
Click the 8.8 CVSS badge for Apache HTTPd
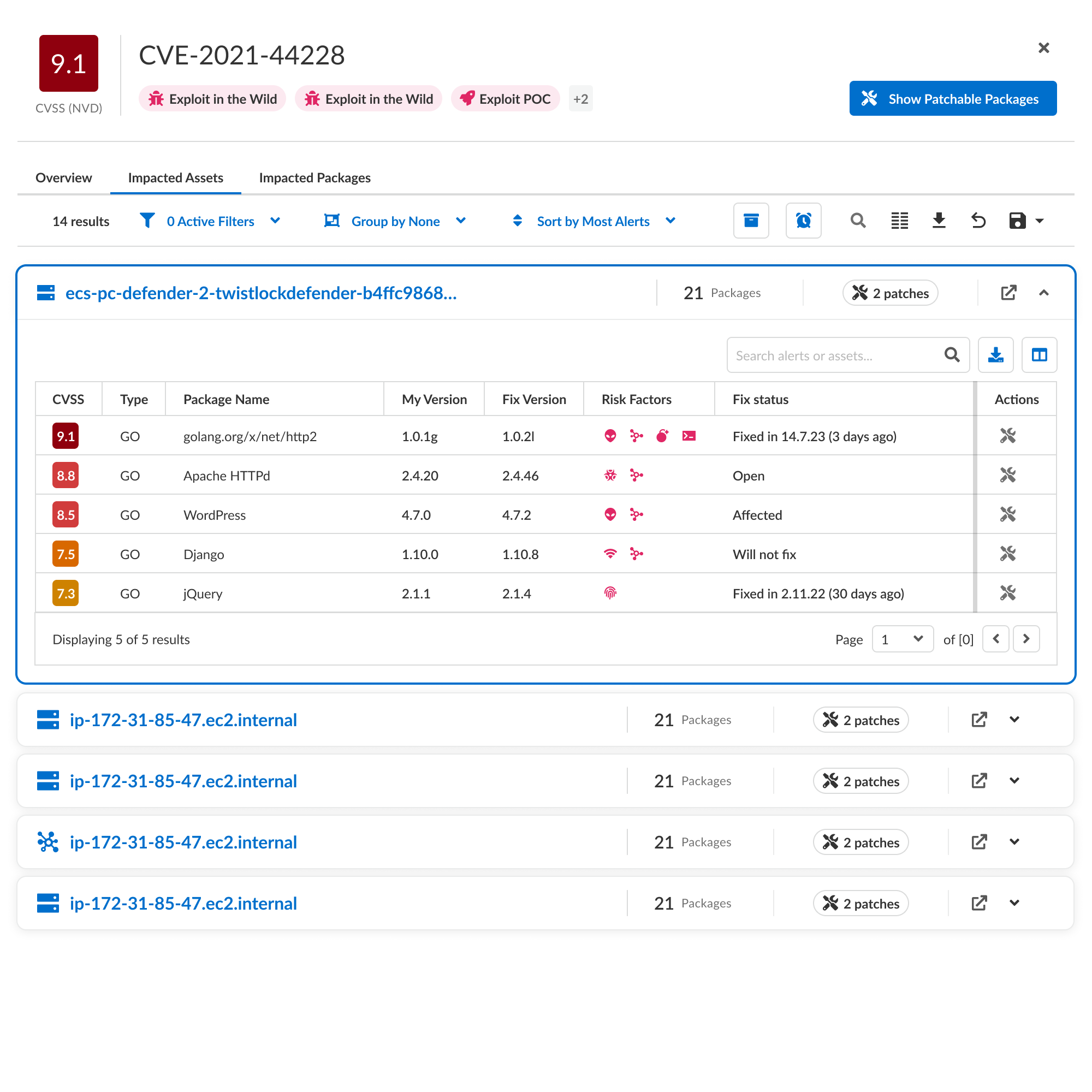(66, 476)
